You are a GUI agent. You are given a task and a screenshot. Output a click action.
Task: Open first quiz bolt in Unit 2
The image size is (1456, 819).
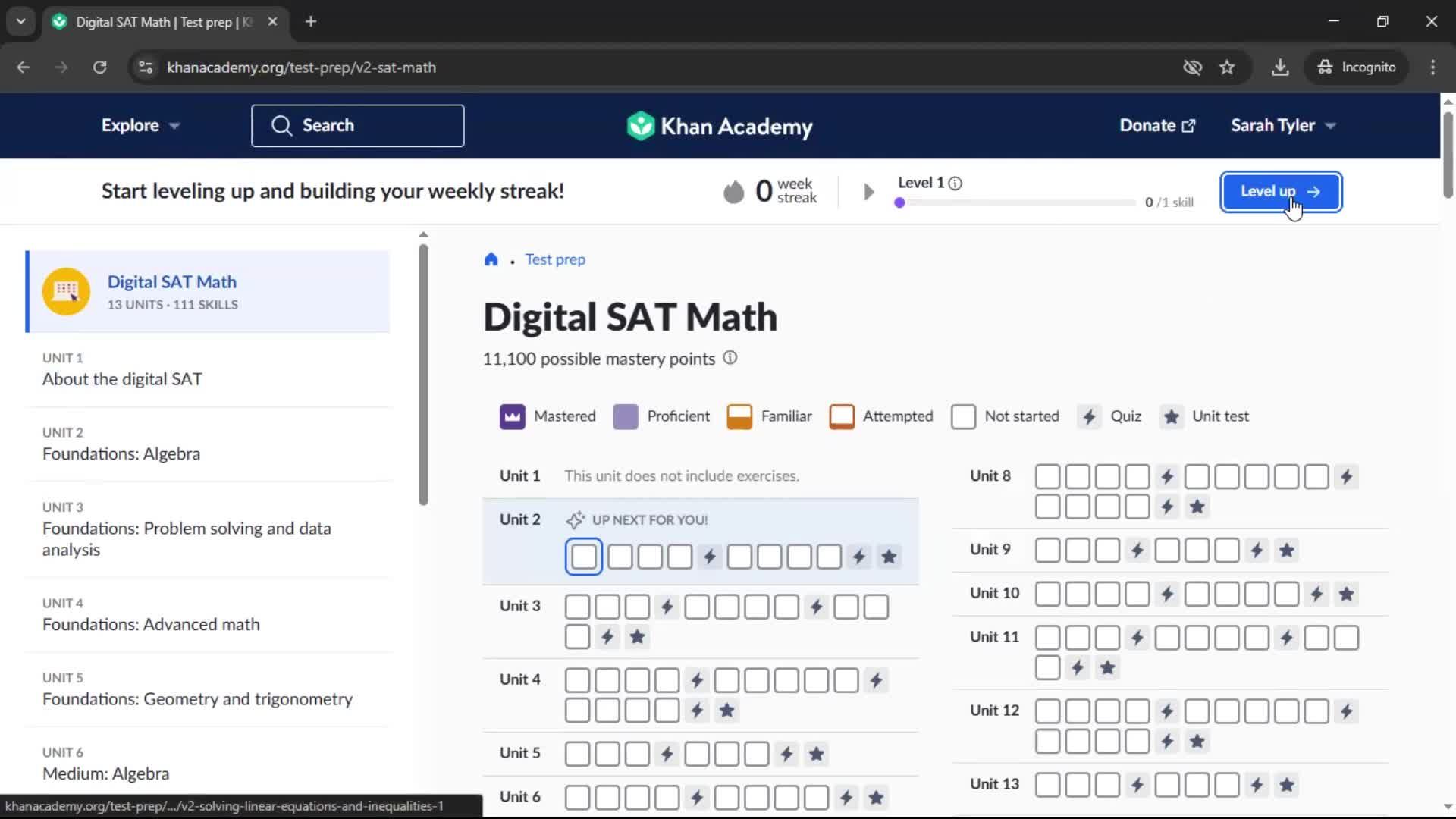click(x=710, y=557)
